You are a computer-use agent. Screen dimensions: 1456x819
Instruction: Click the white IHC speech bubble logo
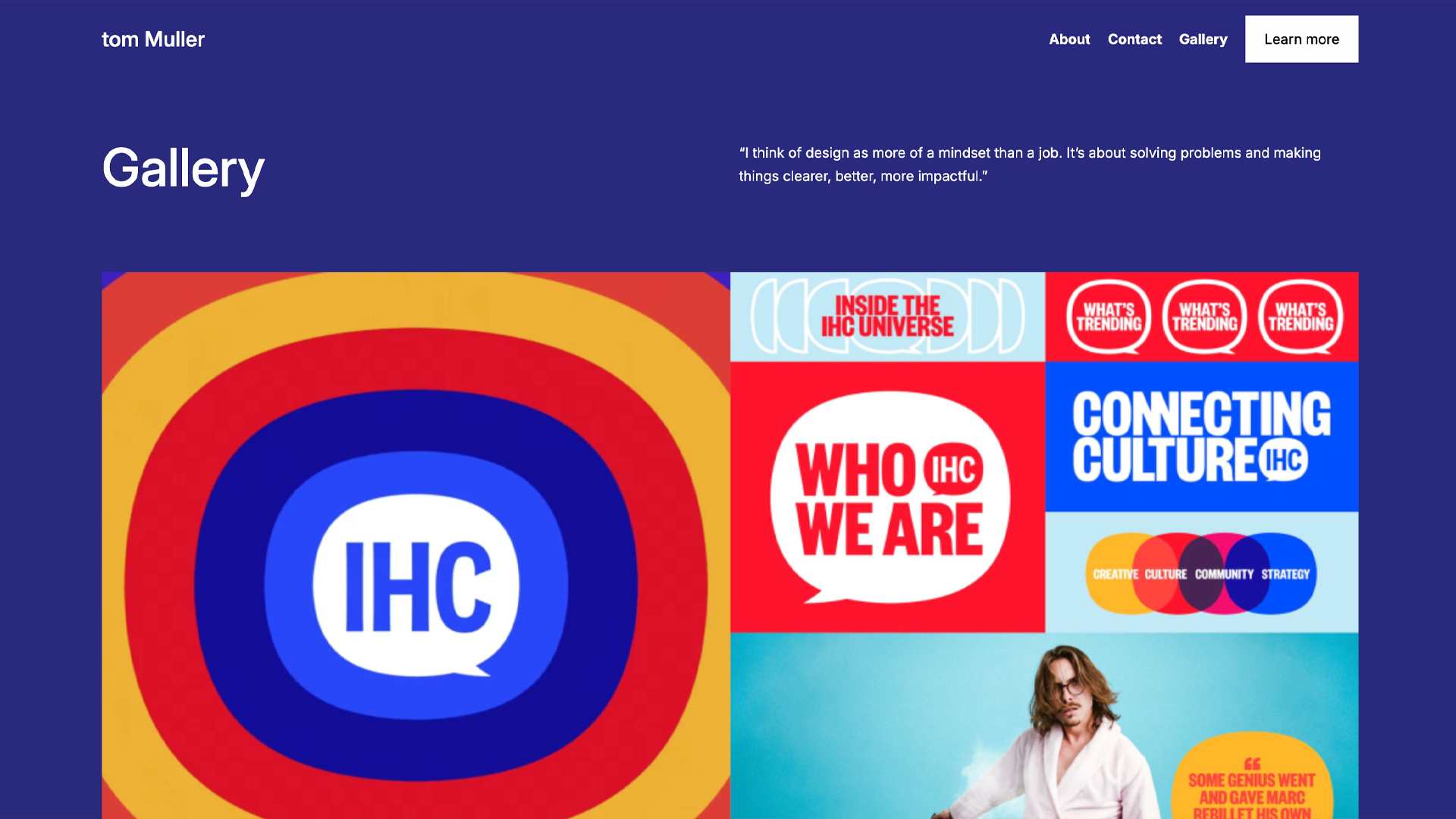click(x=416, y=585)
